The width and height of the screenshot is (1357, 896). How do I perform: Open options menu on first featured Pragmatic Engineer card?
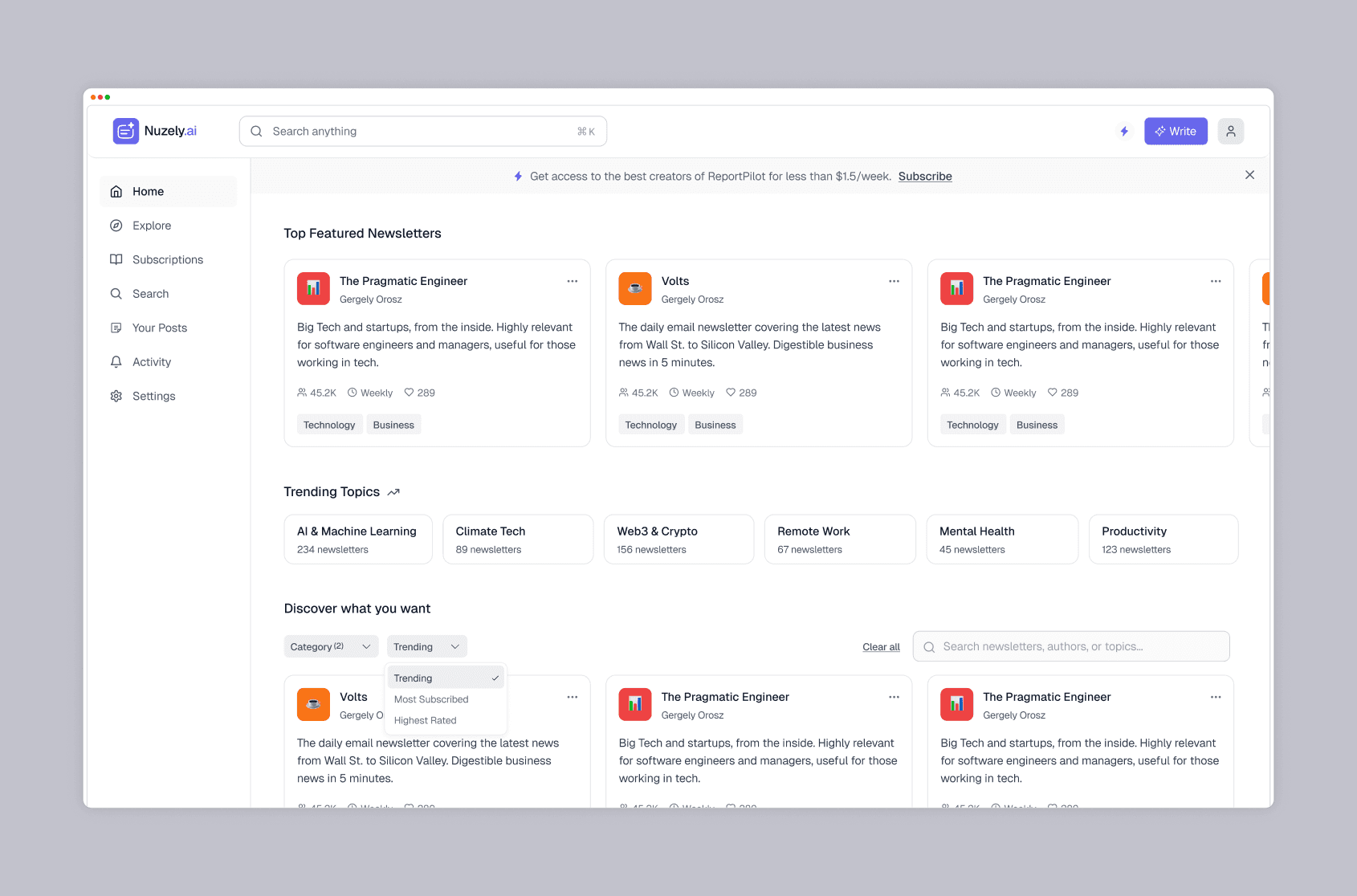573,281
